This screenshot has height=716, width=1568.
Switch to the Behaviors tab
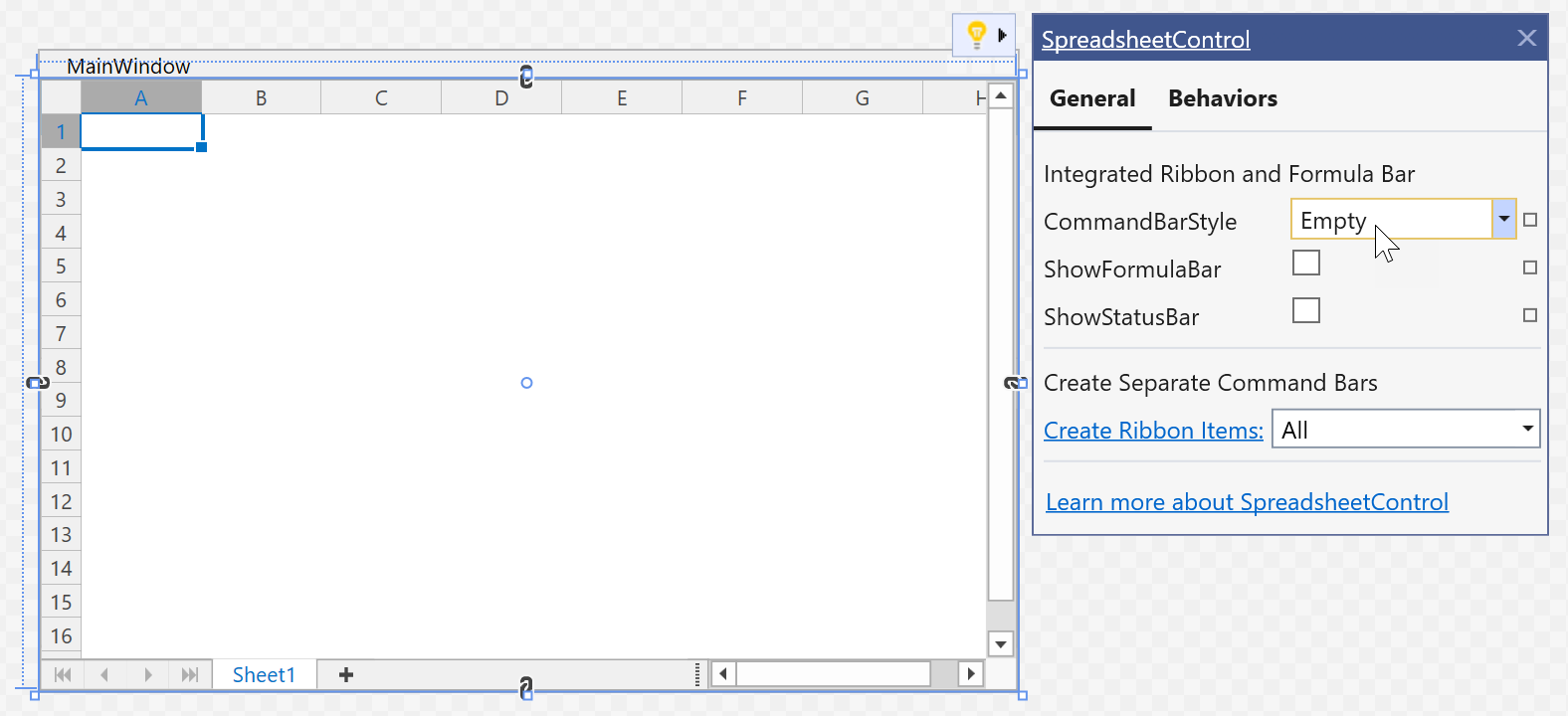coord(1222,98)
